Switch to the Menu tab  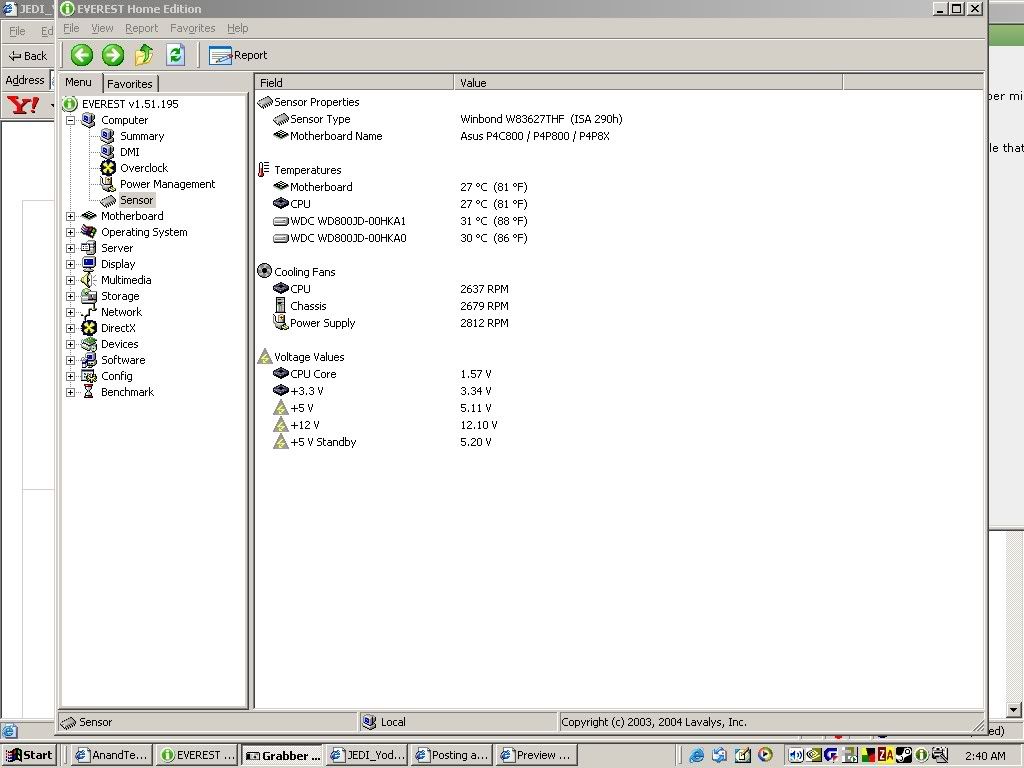[x=78, y=82]
